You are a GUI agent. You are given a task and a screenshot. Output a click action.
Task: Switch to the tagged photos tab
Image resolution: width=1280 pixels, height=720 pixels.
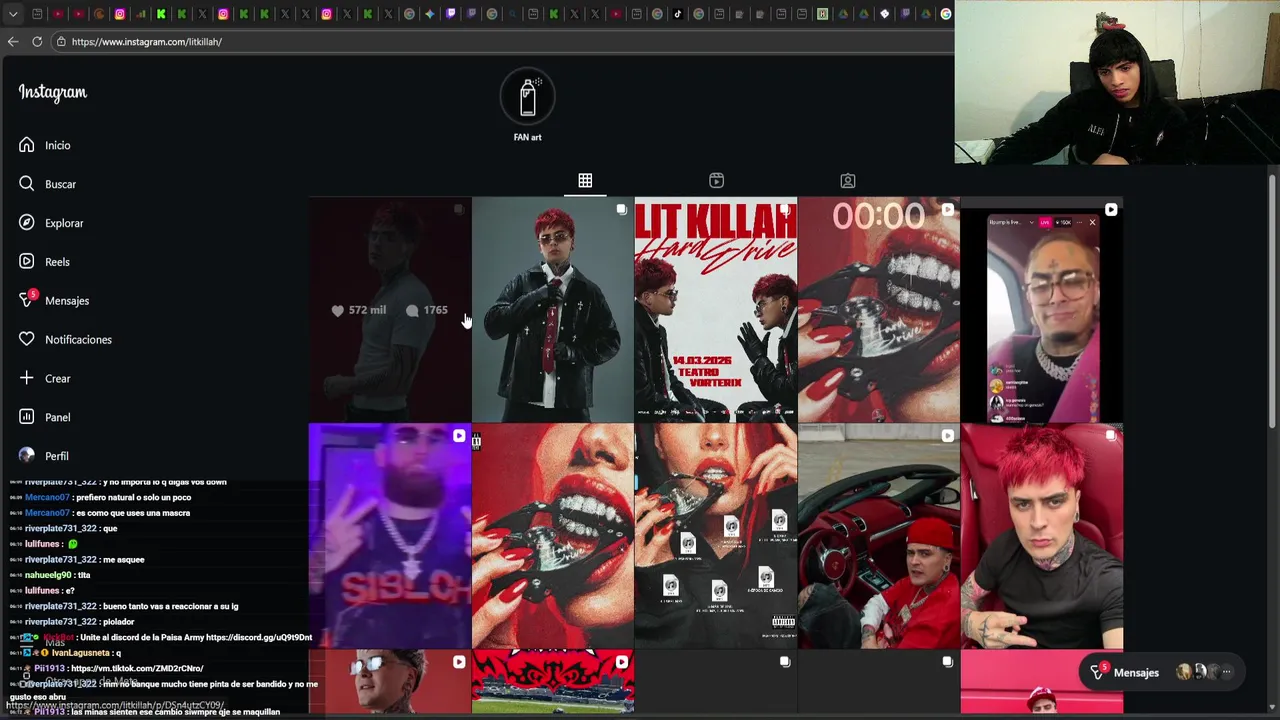pyautogui.click(x=847, y=181)
